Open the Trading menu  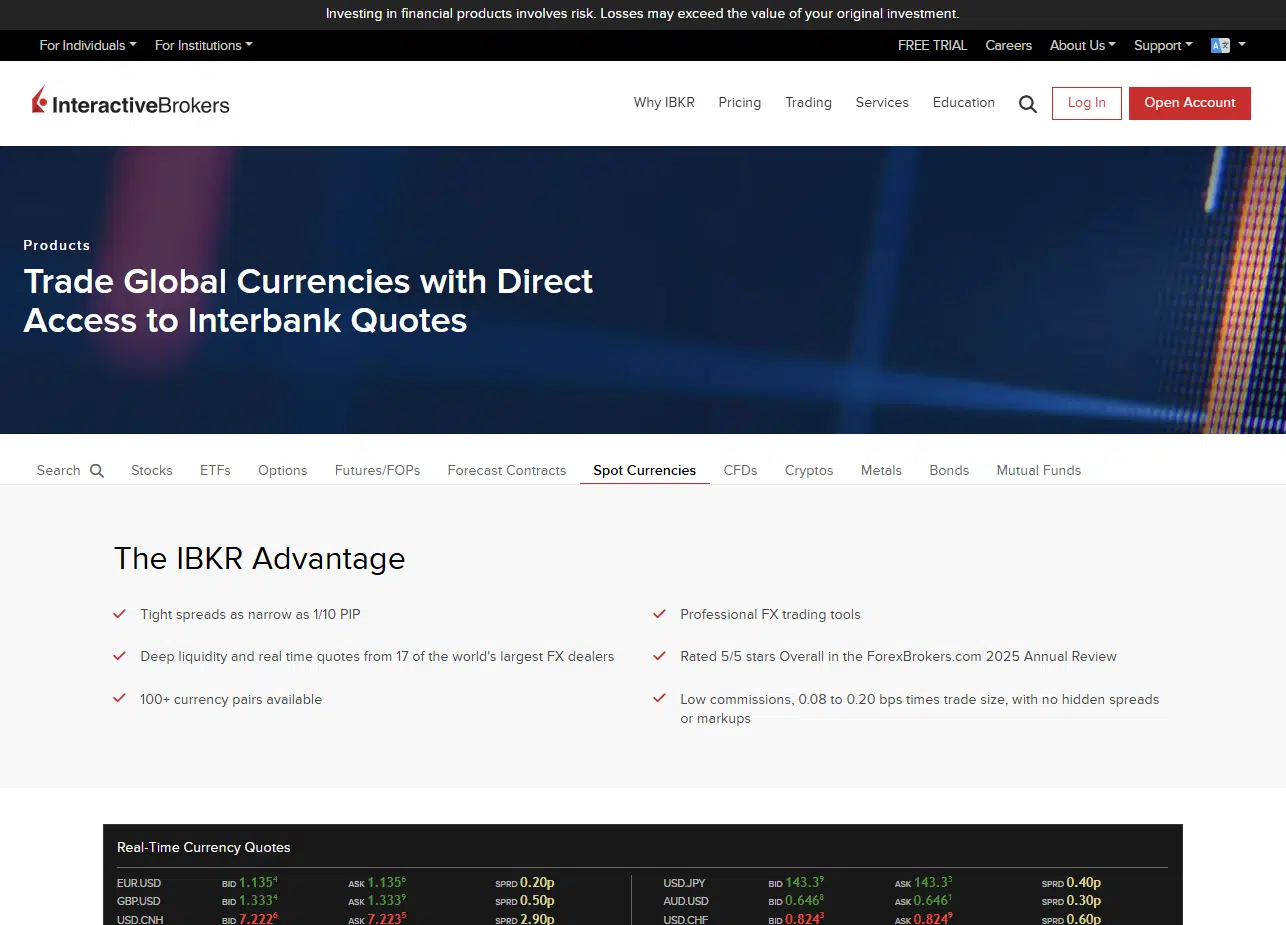click(808, 102)
